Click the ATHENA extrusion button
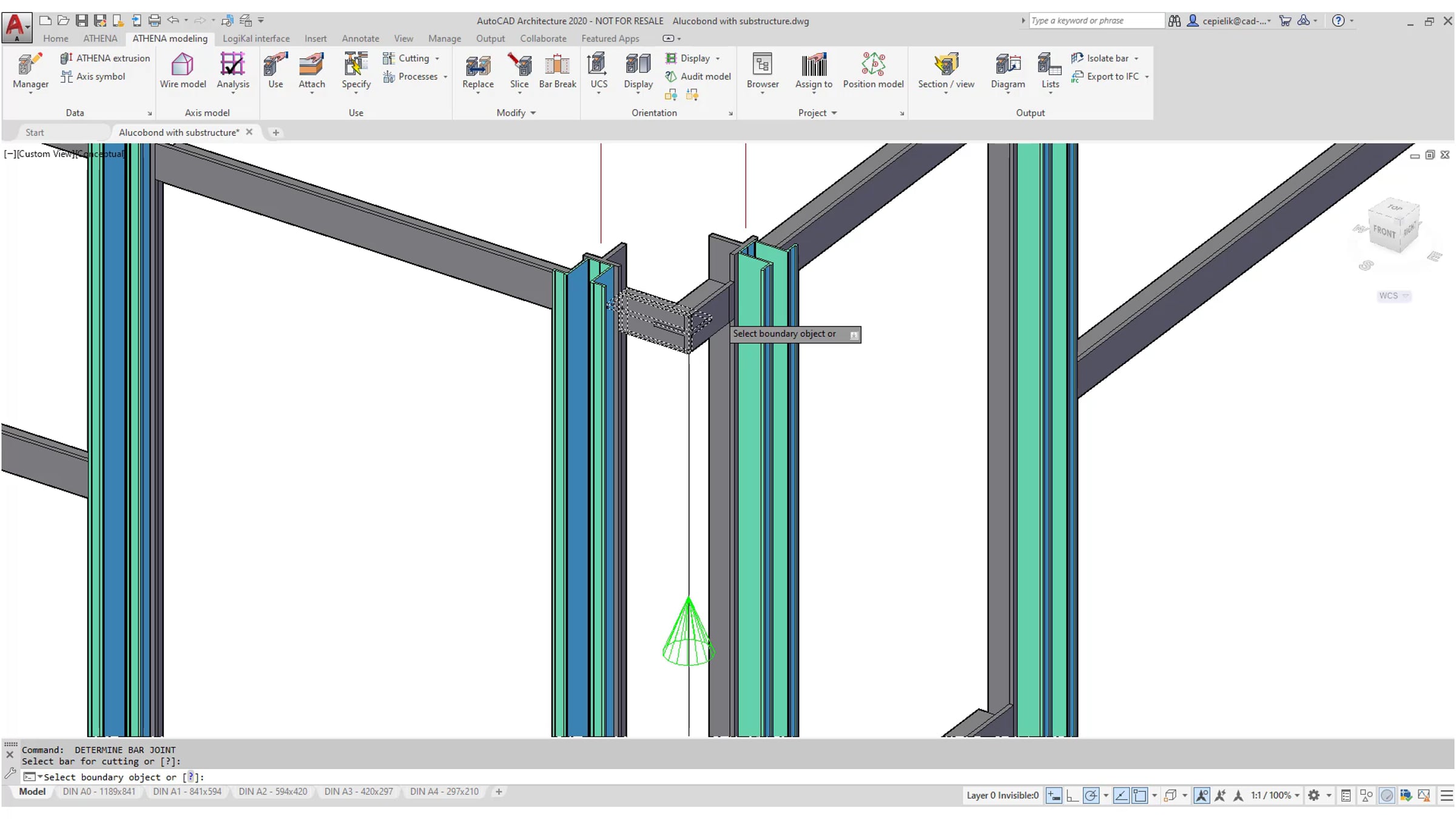The height and width of the screenshot is (819, 1456). click(x=105, y=58)
